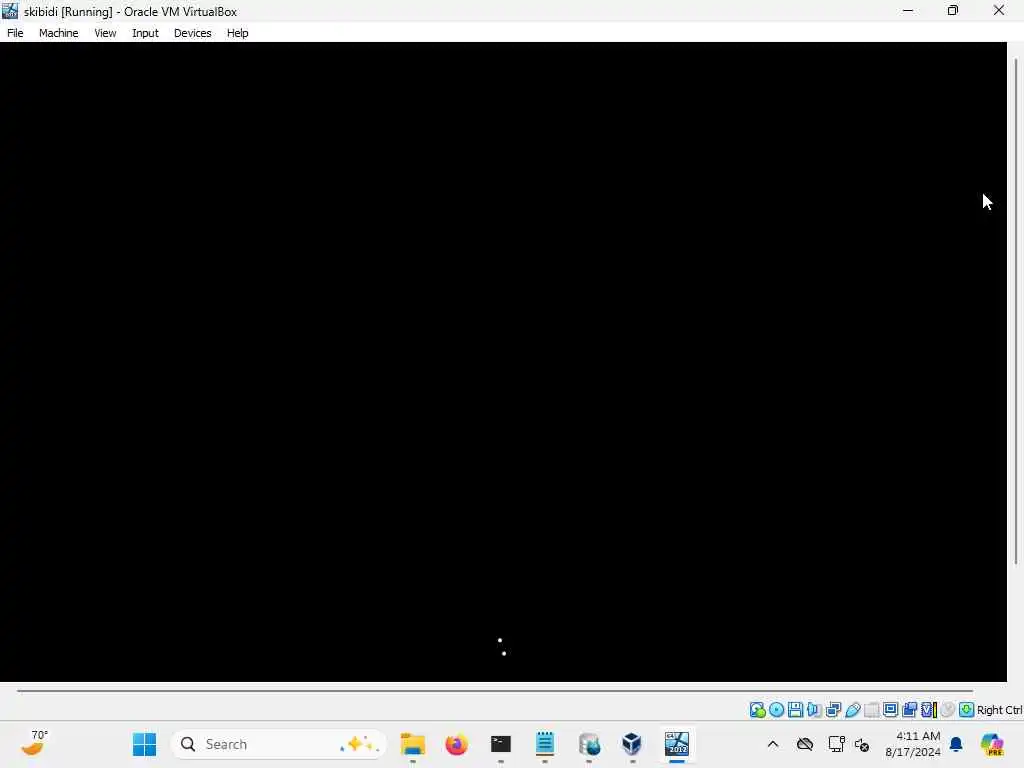
Task: Open the File menu
Action: coord(15,33)
